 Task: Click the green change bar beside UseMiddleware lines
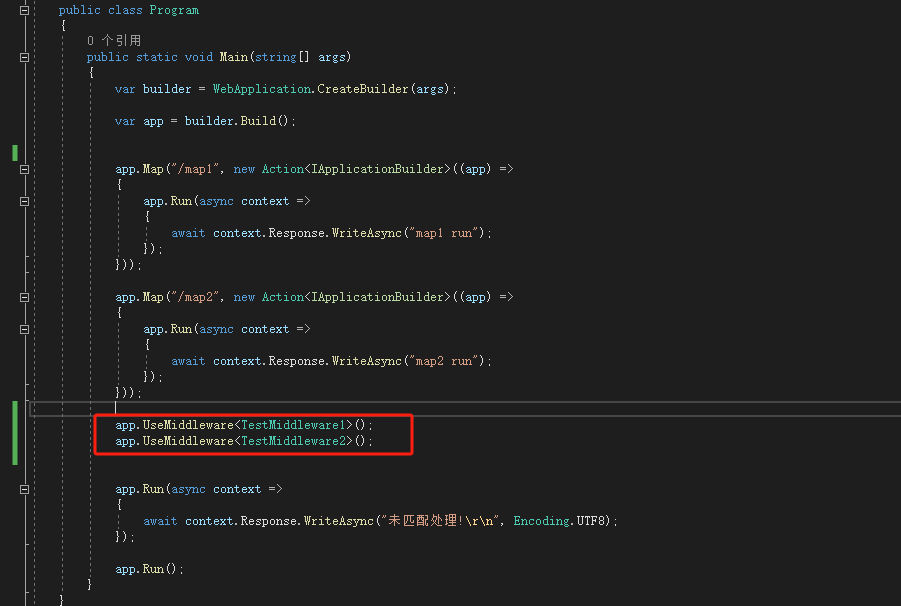pos(14,432)
